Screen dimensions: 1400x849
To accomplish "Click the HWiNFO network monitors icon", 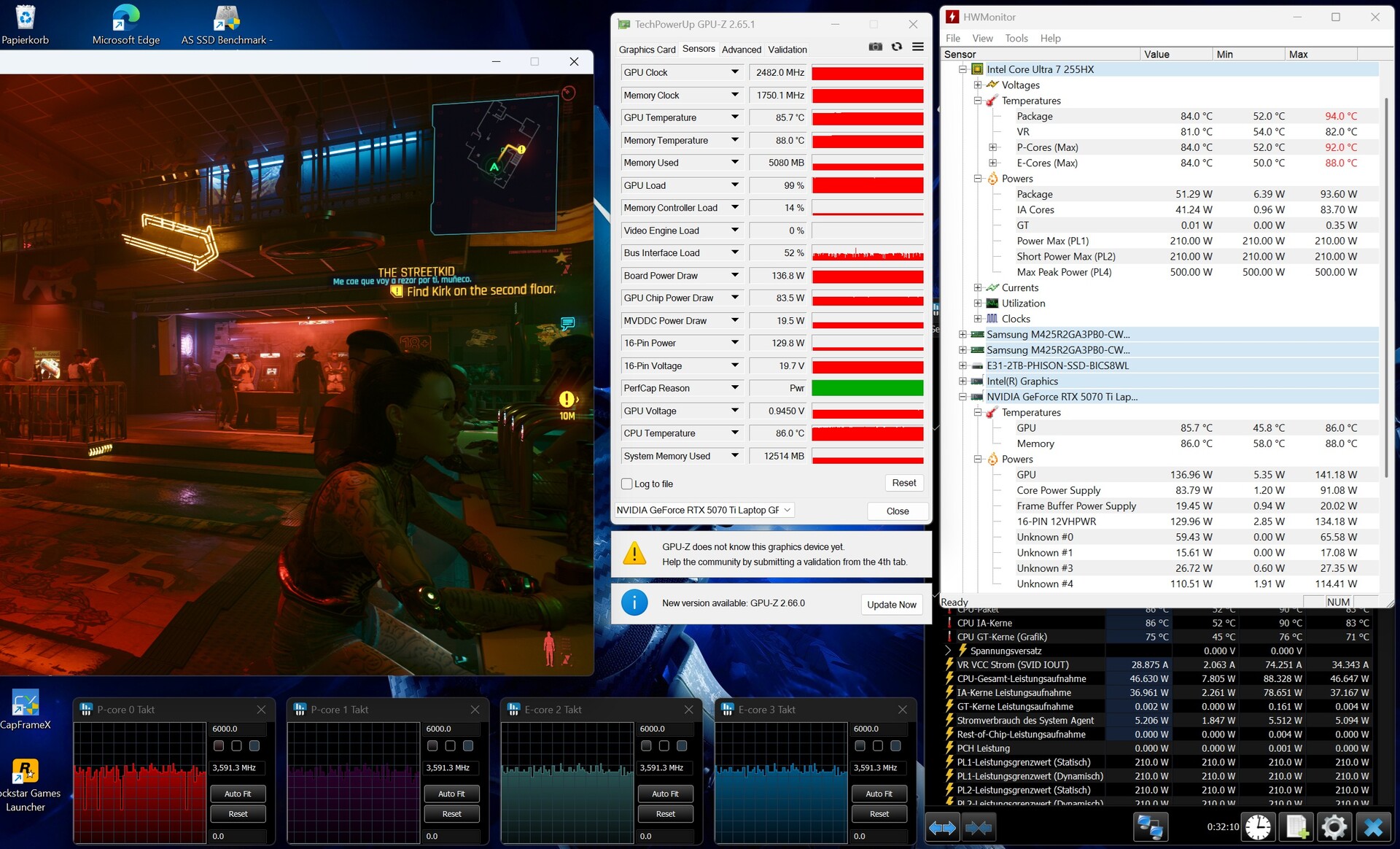I will pos(1150,827).
